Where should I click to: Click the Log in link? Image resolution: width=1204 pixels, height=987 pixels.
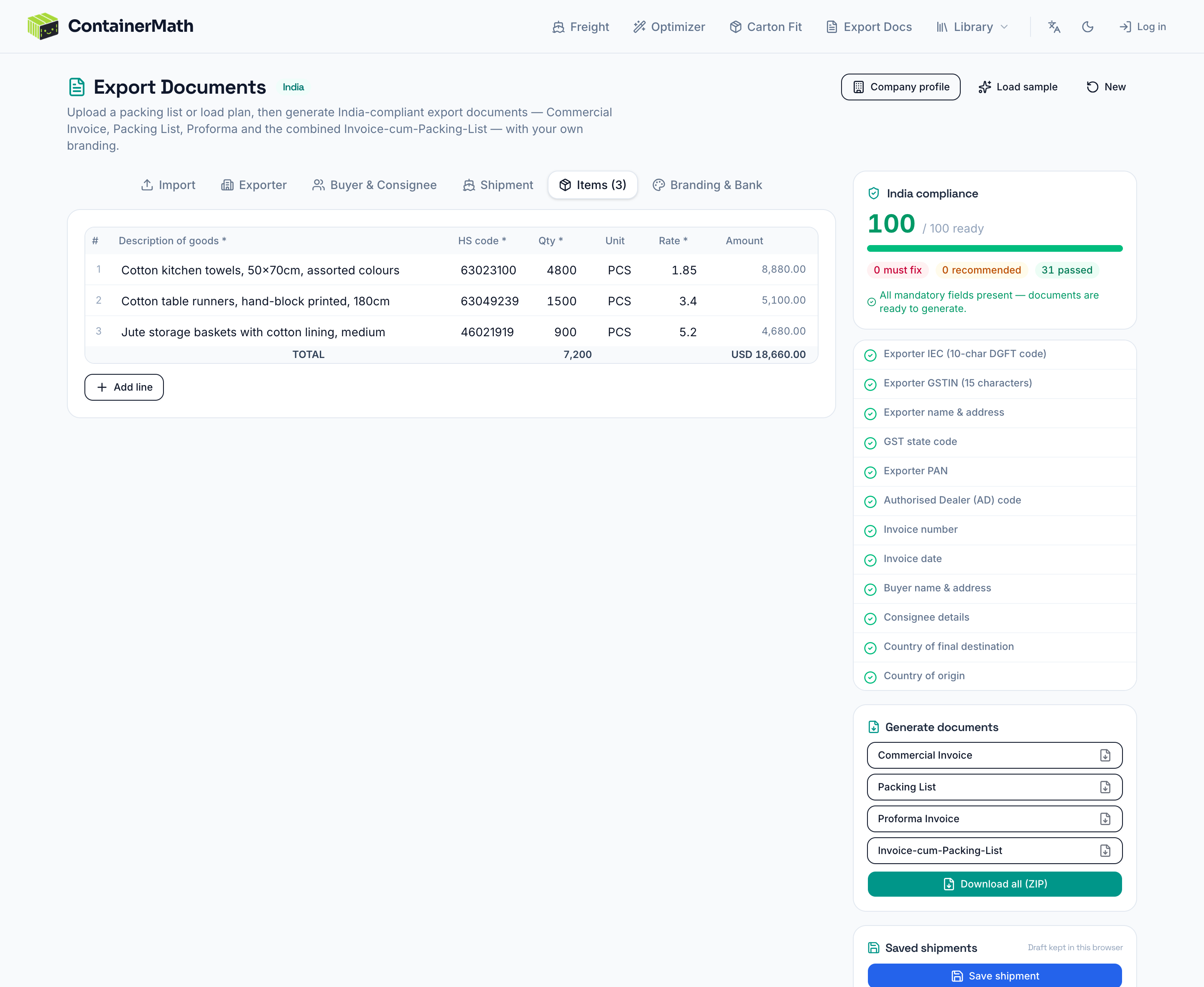point(1143,27)
